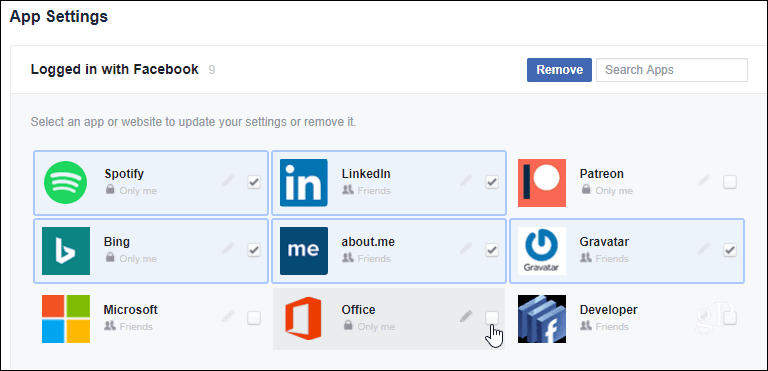Click 'Only me' text under Patreon
The width and height of the screenshot is (768, 371).
[614, 191]
